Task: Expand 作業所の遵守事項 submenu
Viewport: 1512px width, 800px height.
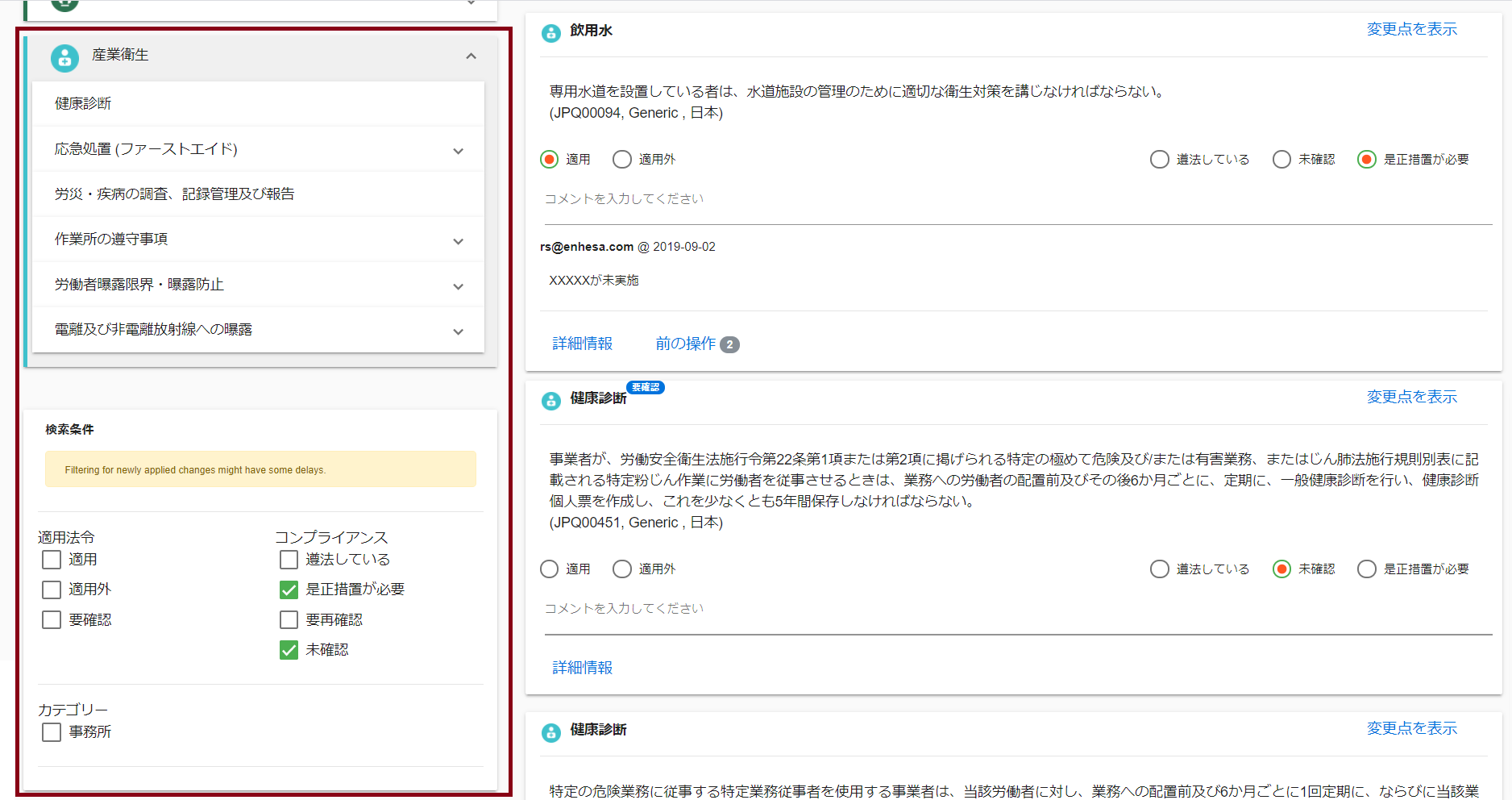Action: click(x=459, y=242)
